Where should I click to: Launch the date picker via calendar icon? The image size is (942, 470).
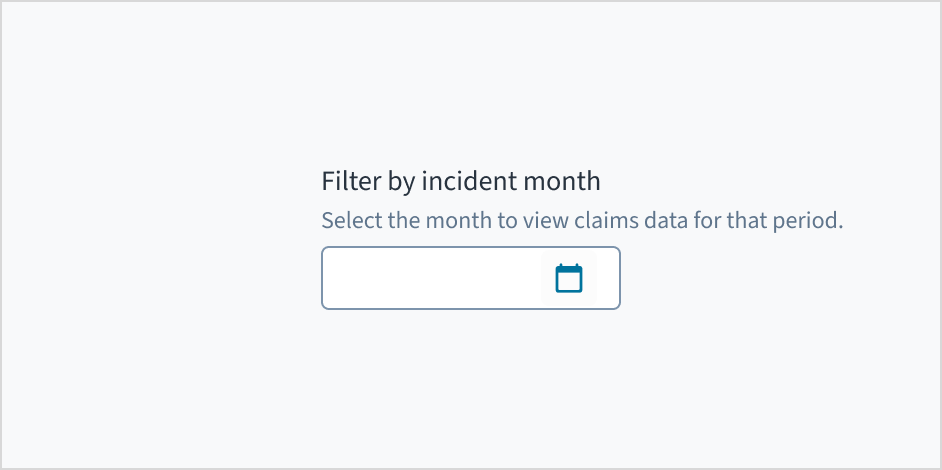click(x=569, y=278)
